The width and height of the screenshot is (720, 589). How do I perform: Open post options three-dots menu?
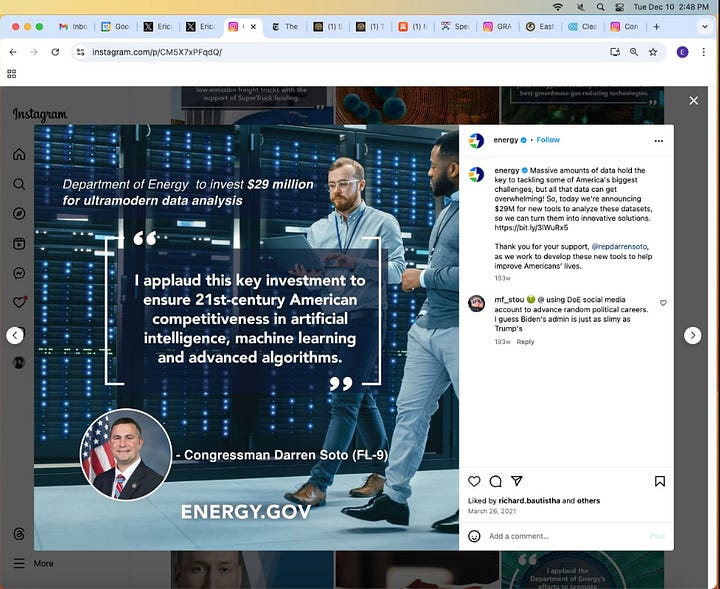click(x=658, y=141)
